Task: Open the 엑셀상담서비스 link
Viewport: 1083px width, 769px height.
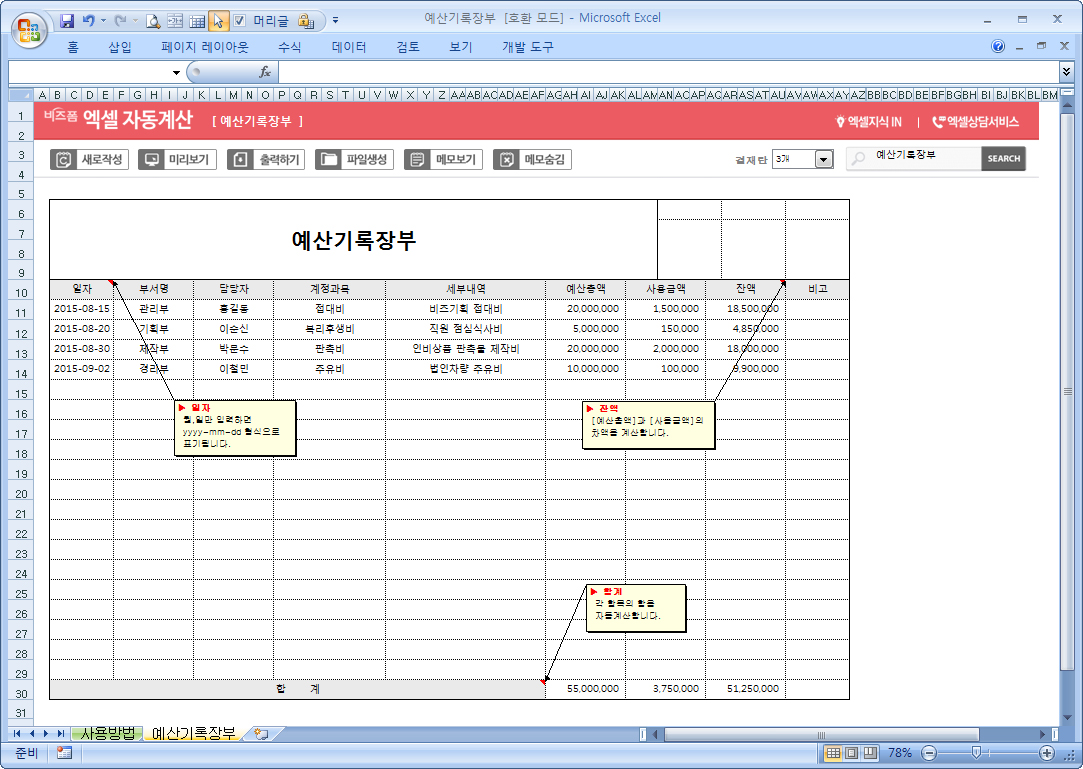Action: tap(976, 122)
